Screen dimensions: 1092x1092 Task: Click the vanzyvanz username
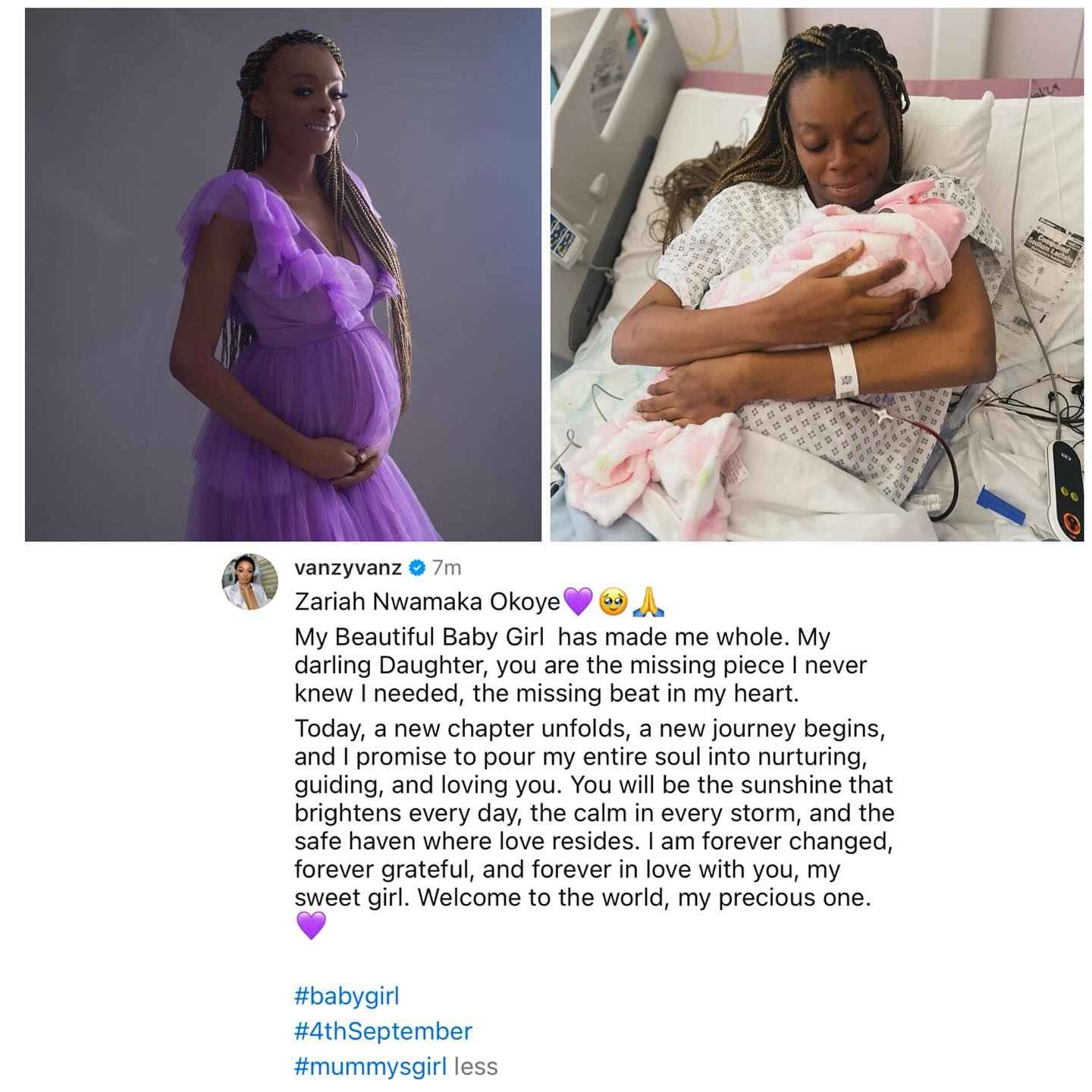pyautogui.click(x=348, y=566)
